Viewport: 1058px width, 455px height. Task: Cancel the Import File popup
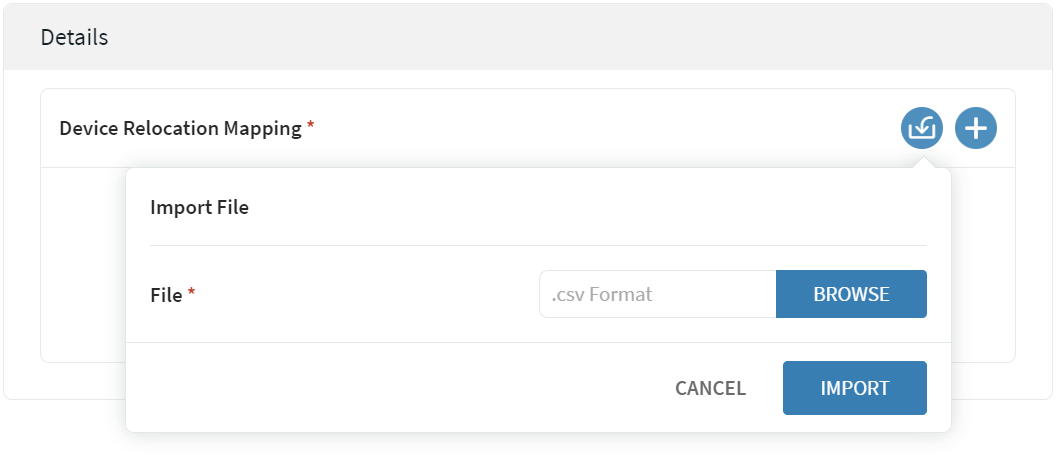click(710, 388)
